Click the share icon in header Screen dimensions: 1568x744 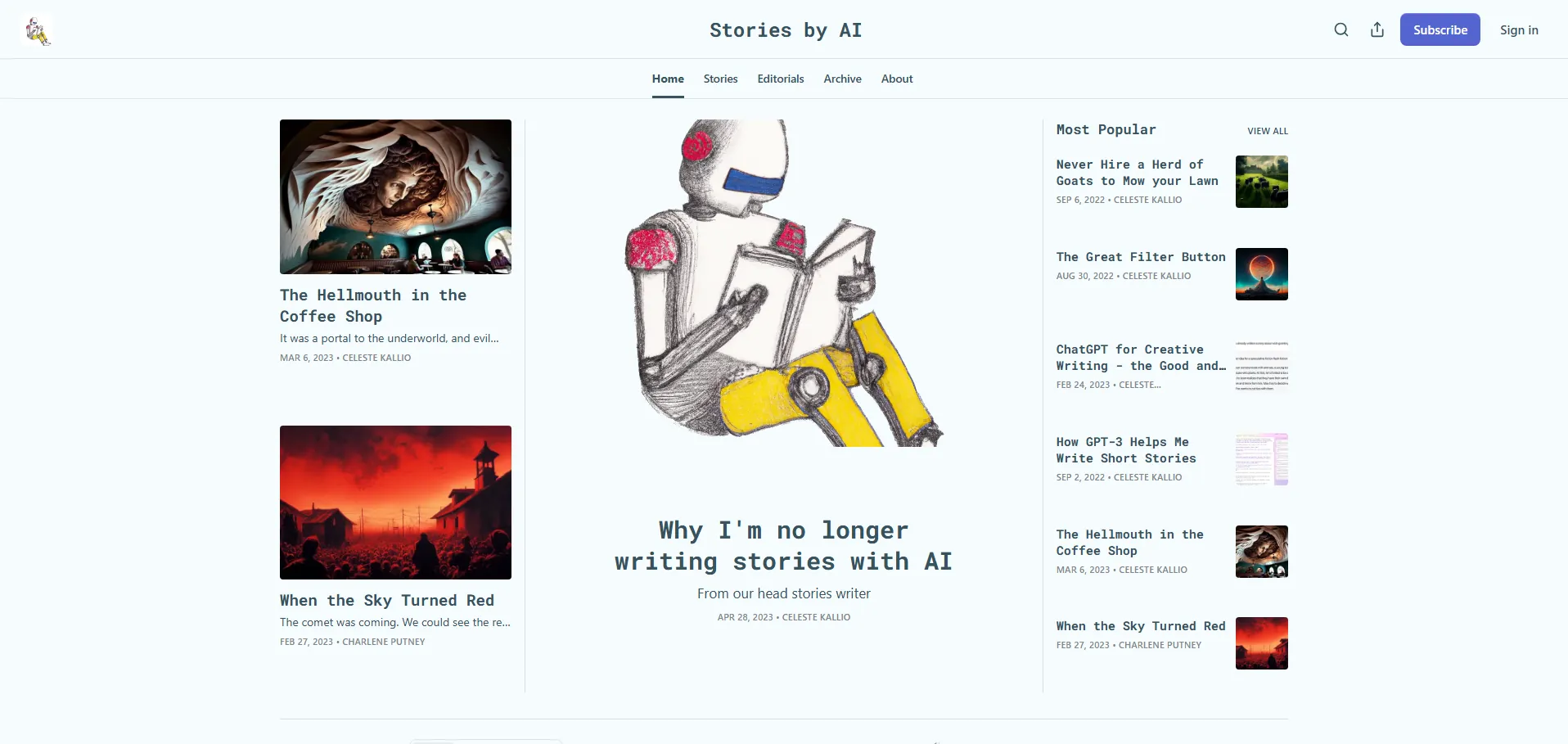[x=1377, y=30]
